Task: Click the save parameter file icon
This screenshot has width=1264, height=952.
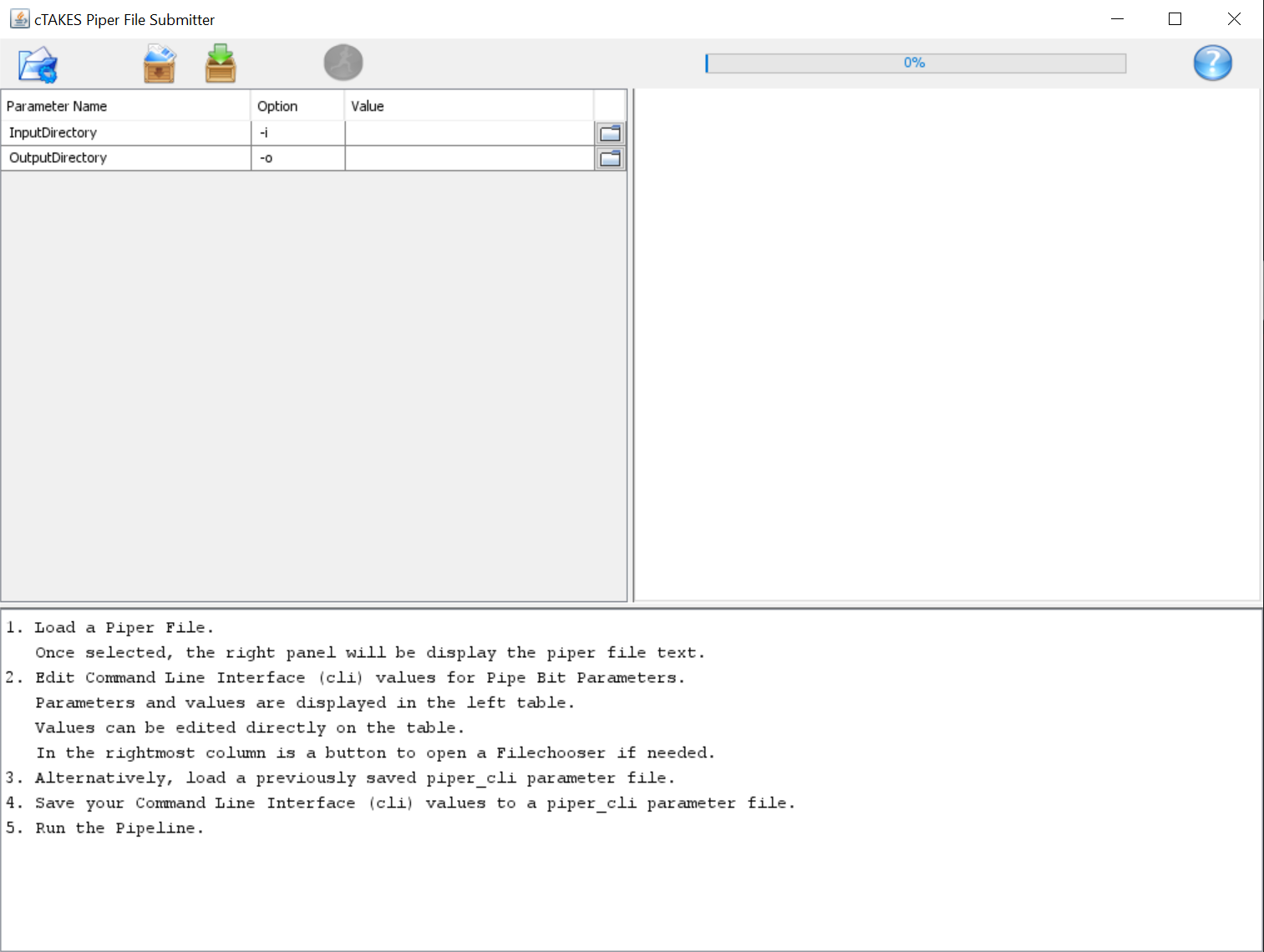Action: click(221, 64)
